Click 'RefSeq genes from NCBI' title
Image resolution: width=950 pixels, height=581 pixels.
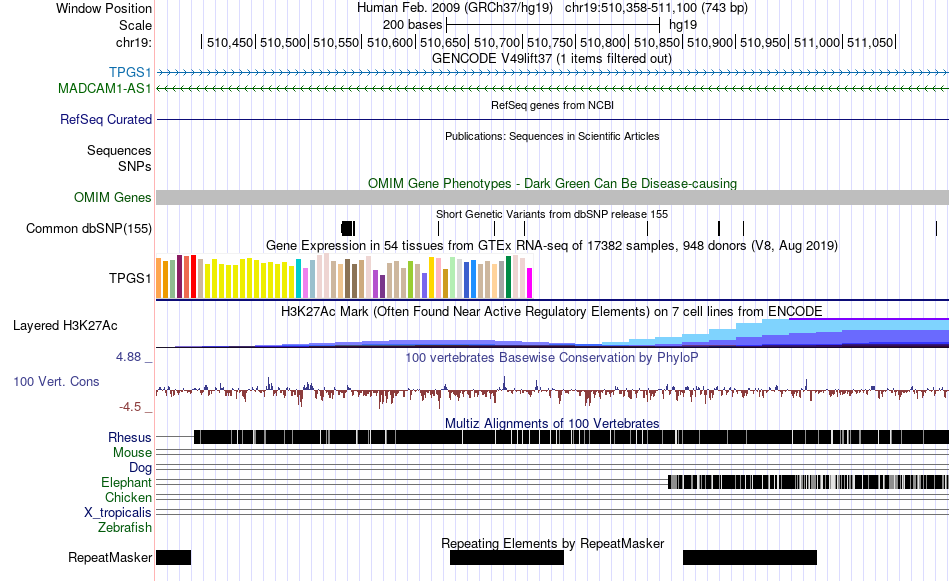coord(552,105)
